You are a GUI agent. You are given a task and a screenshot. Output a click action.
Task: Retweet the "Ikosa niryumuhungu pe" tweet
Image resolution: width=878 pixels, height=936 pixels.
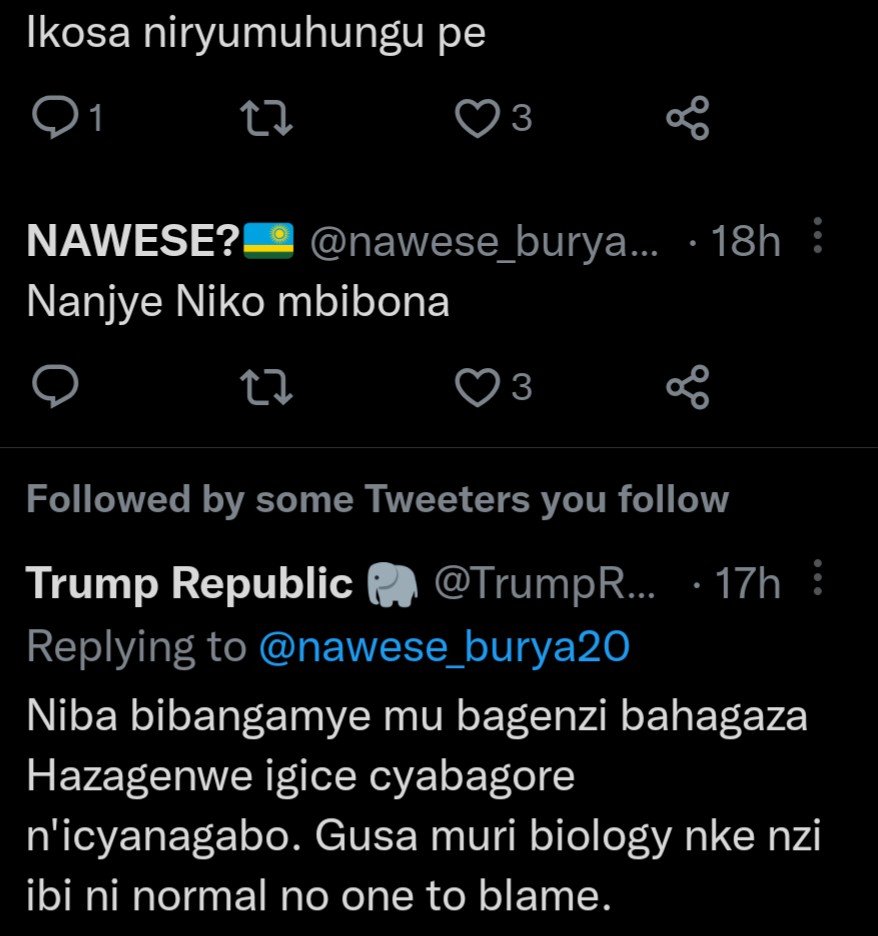(x=268, y=119)
